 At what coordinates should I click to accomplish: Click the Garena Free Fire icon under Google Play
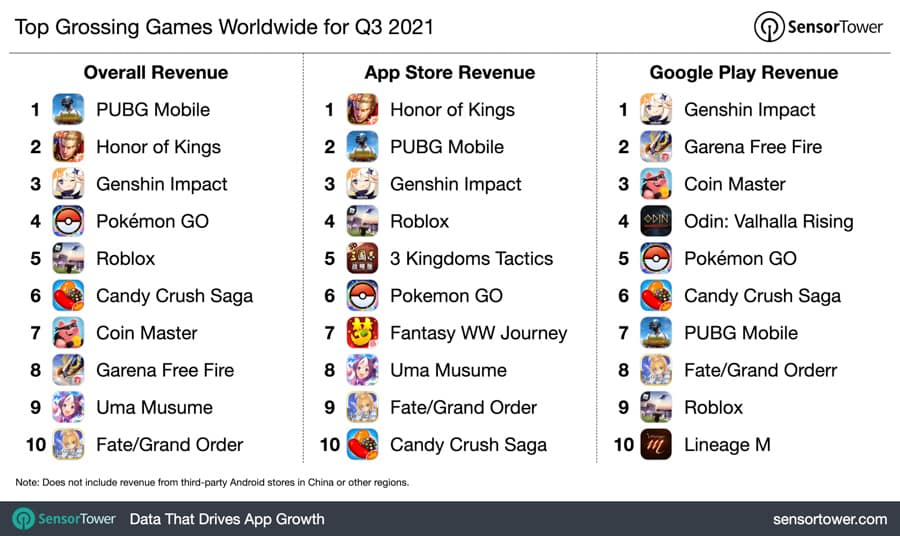pos(656,147)
